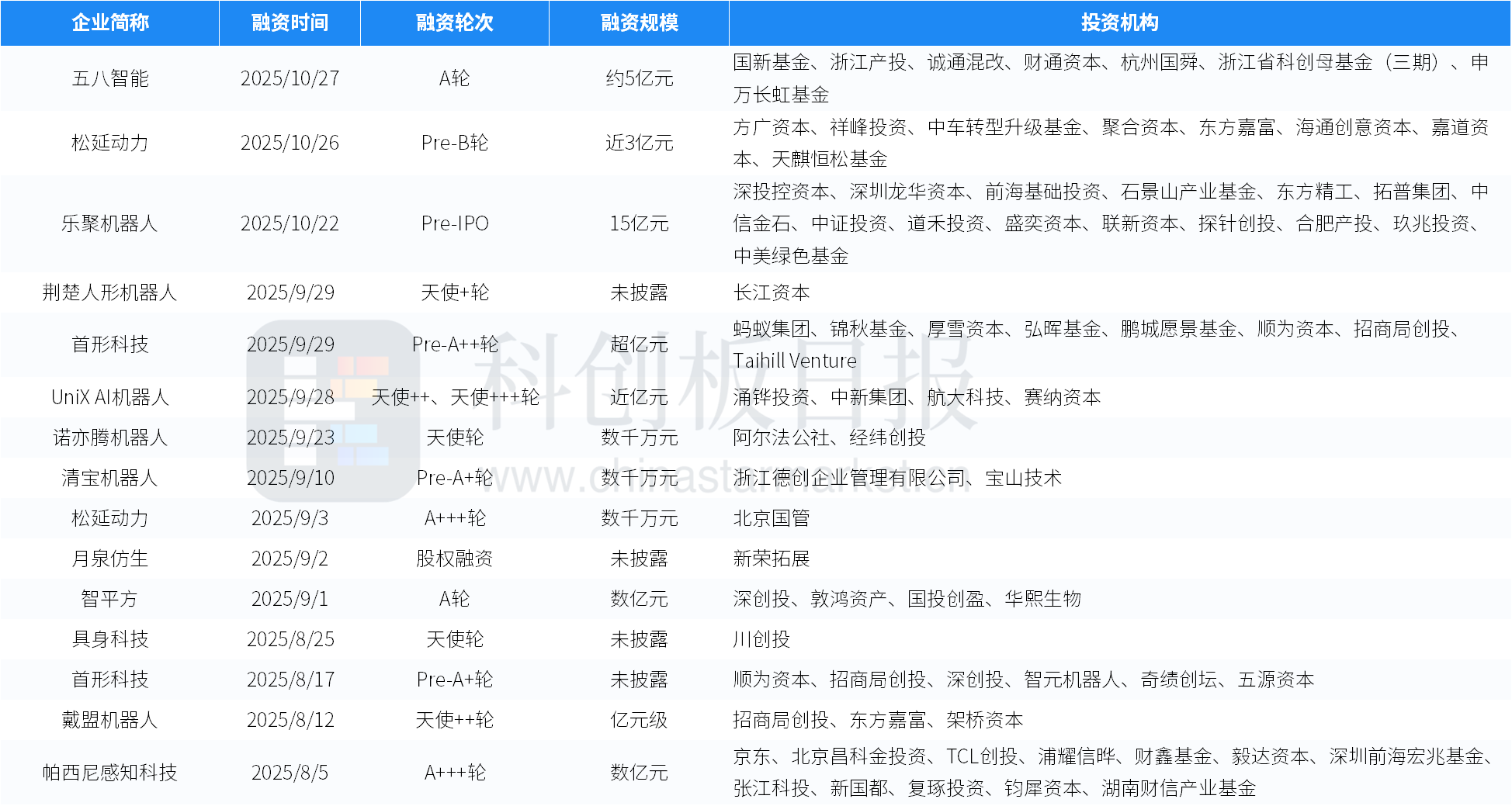Click the date '2025/10/26'
This screenshot has height=806, width=1512.
coord(290,143)
